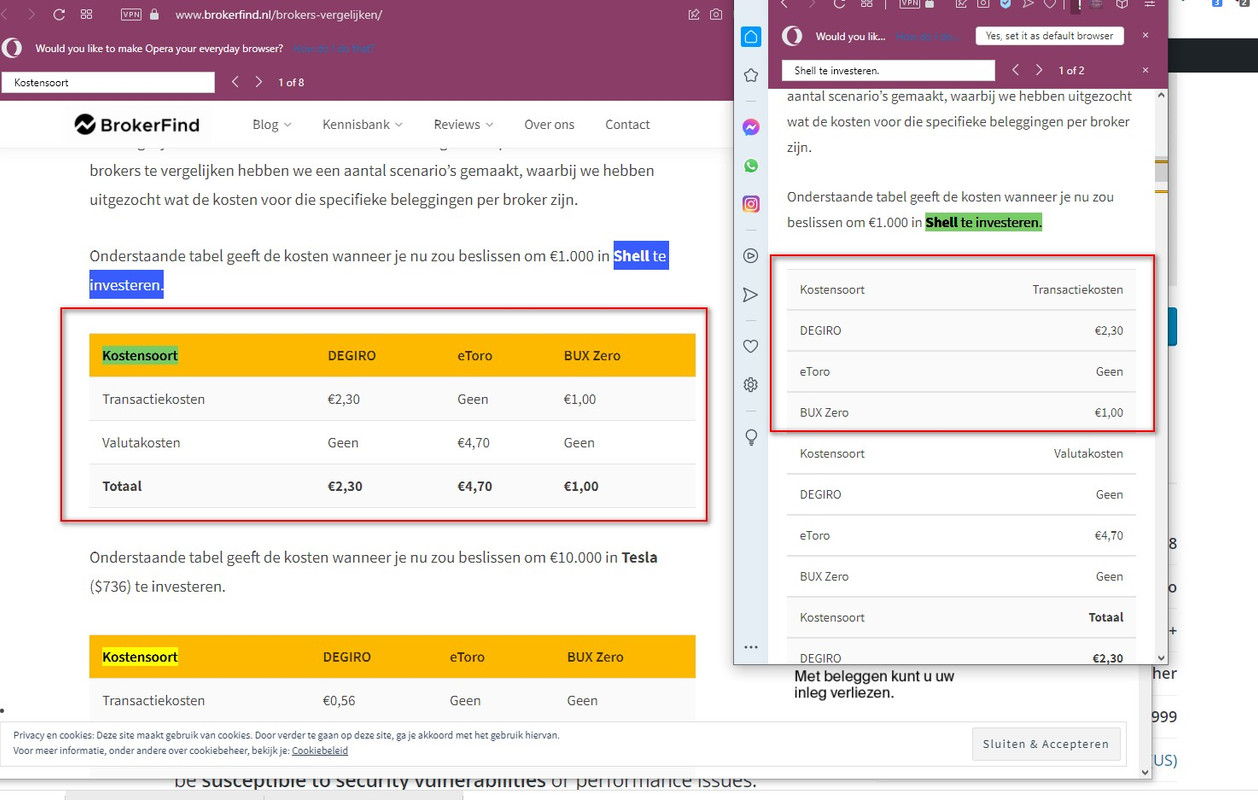Open the Player icon in Opera sidebar
Viewport: 1258px width, 800px height.
[x=751, y=256]
